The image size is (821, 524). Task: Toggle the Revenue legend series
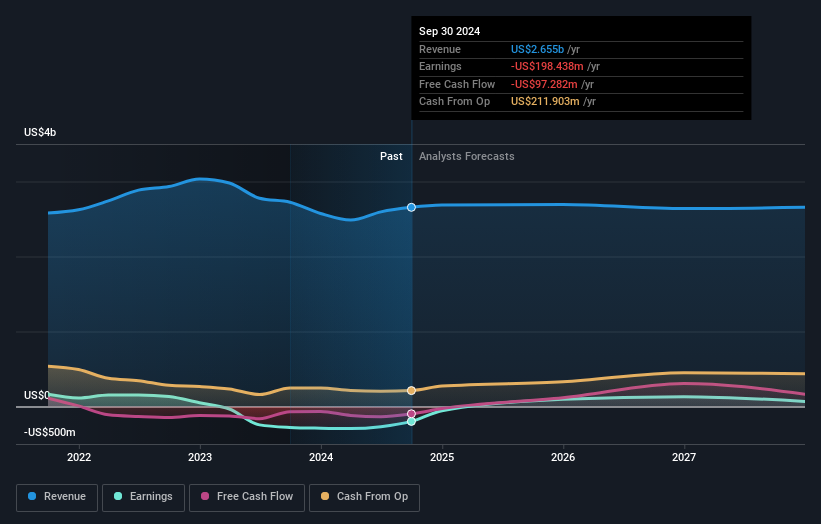[x=57, y=497]
